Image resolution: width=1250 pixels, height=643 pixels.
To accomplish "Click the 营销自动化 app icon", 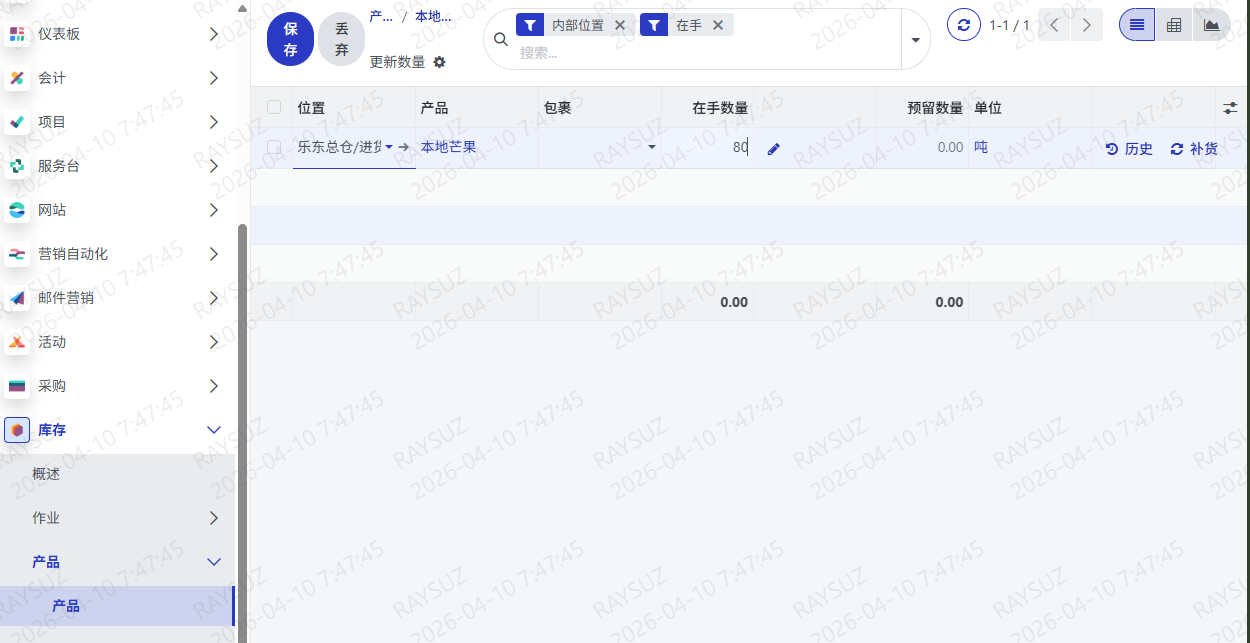I will click(x=17, y=254).
